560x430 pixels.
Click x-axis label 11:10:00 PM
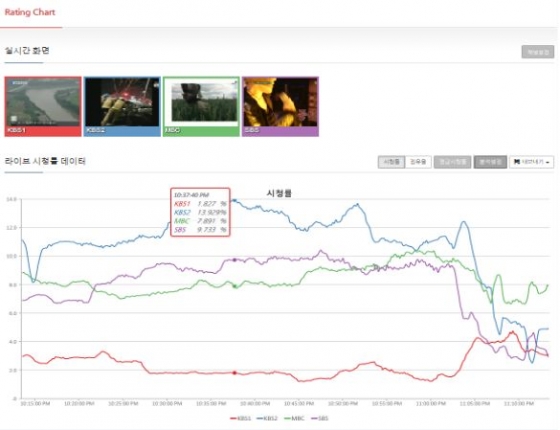[519, 404]
